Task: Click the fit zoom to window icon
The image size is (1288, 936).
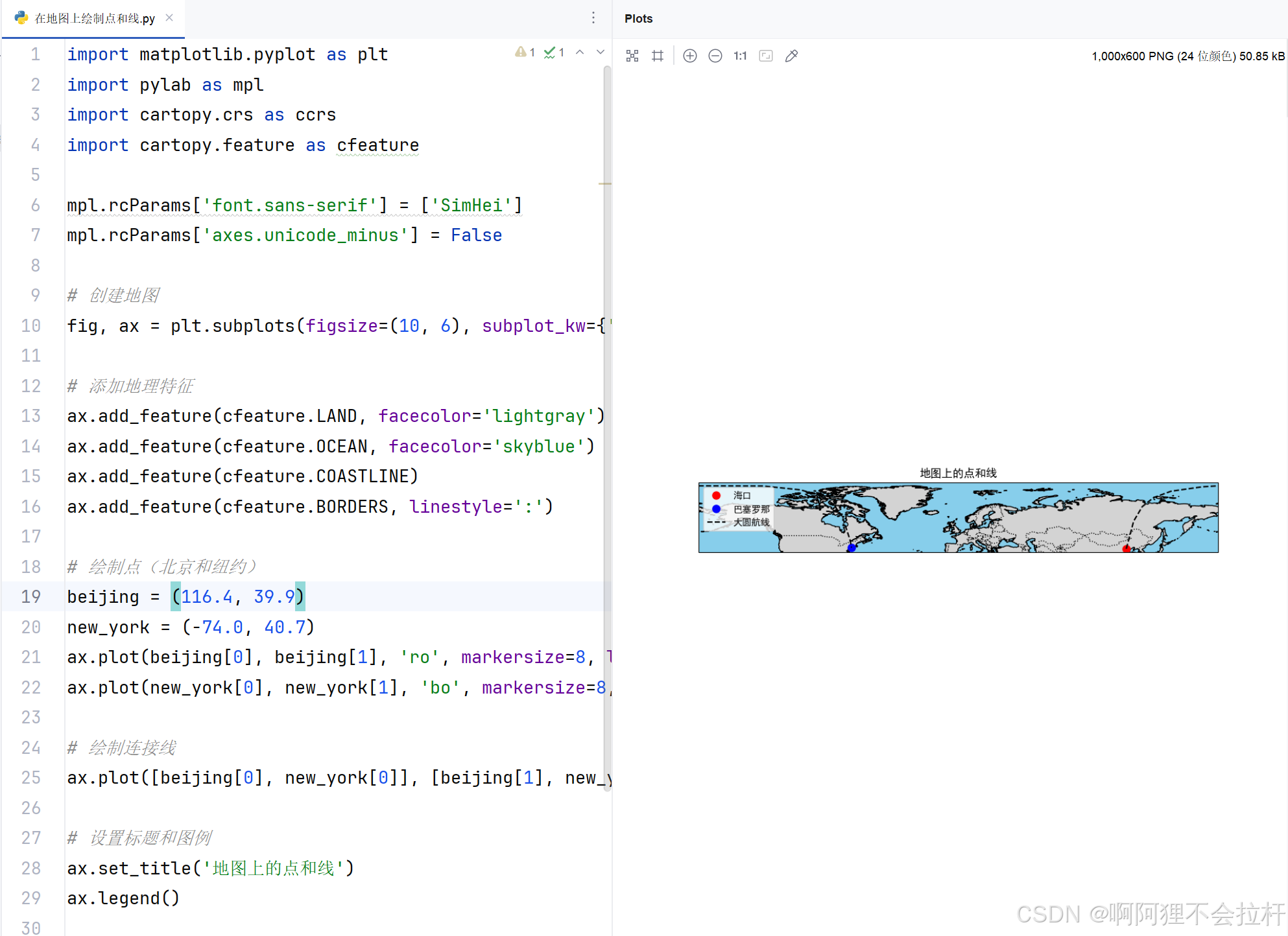Action: coord(766,56)
